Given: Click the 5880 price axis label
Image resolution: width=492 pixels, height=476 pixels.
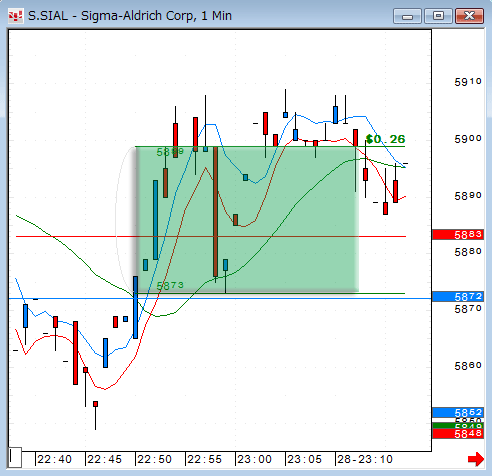Looking at the screenshot, I should [x=468, y=252].
